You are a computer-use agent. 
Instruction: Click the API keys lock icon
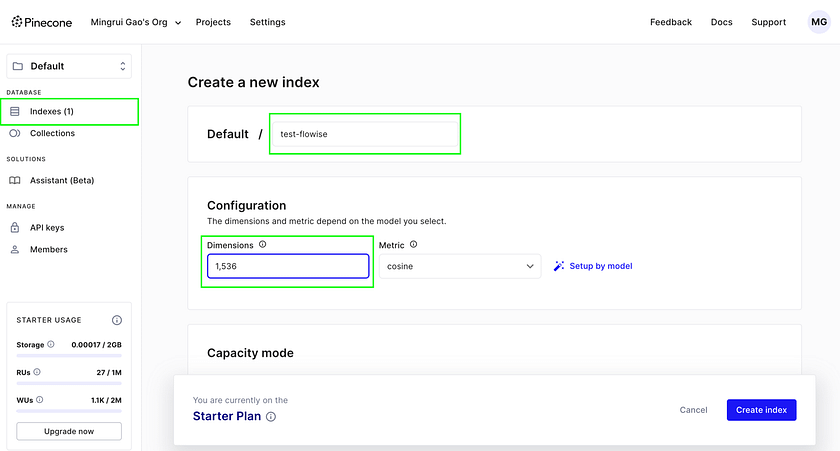coord(15,227)
